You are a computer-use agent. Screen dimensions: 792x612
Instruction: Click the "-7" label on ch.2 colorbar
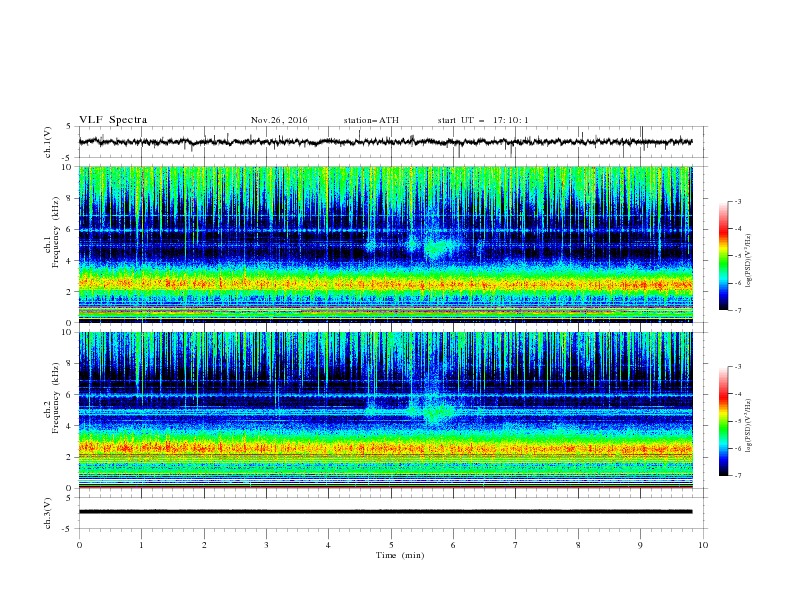(x=738, y=476)
